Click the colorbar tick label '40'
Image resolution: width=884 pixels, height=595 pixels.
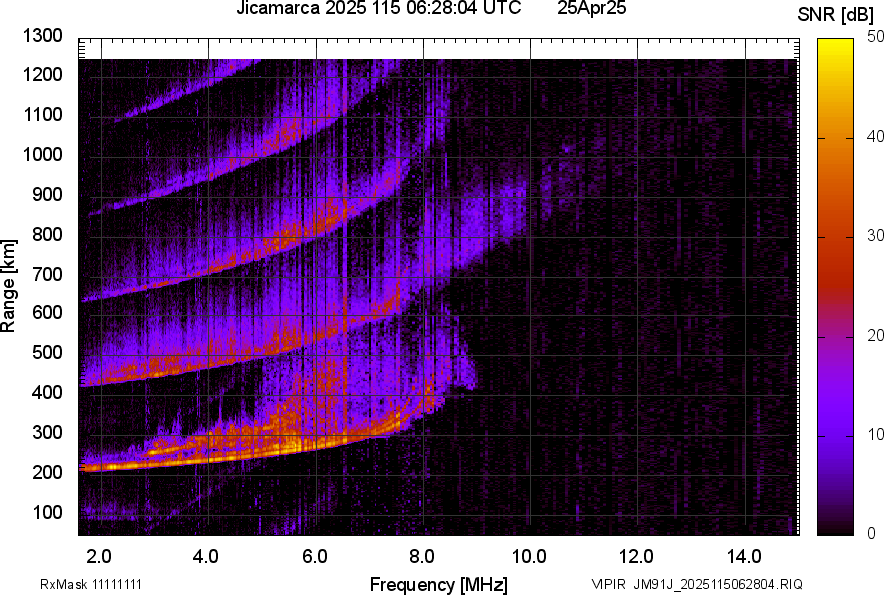[875, 136]
